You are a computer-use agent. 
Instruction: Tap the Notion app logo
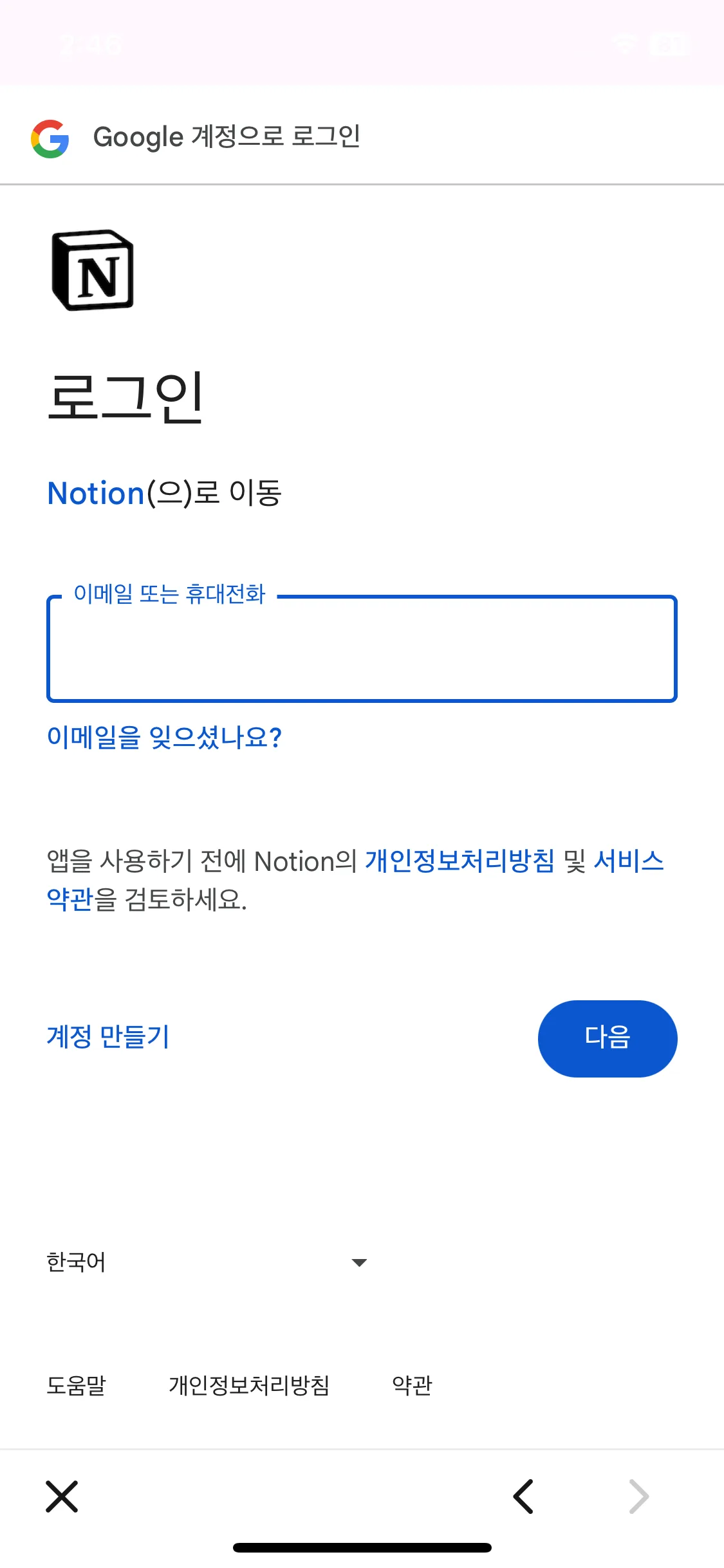(x=93, y=270)
